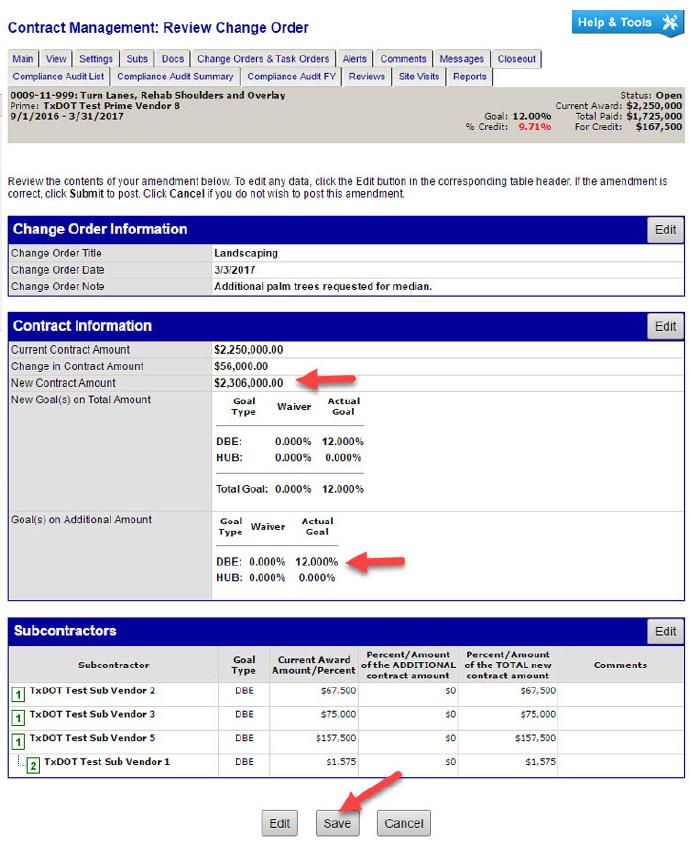Image resolution: width=690 pixels, height=843 pixels.
Task: Open the Alerts tab
Action: point(354,59)
